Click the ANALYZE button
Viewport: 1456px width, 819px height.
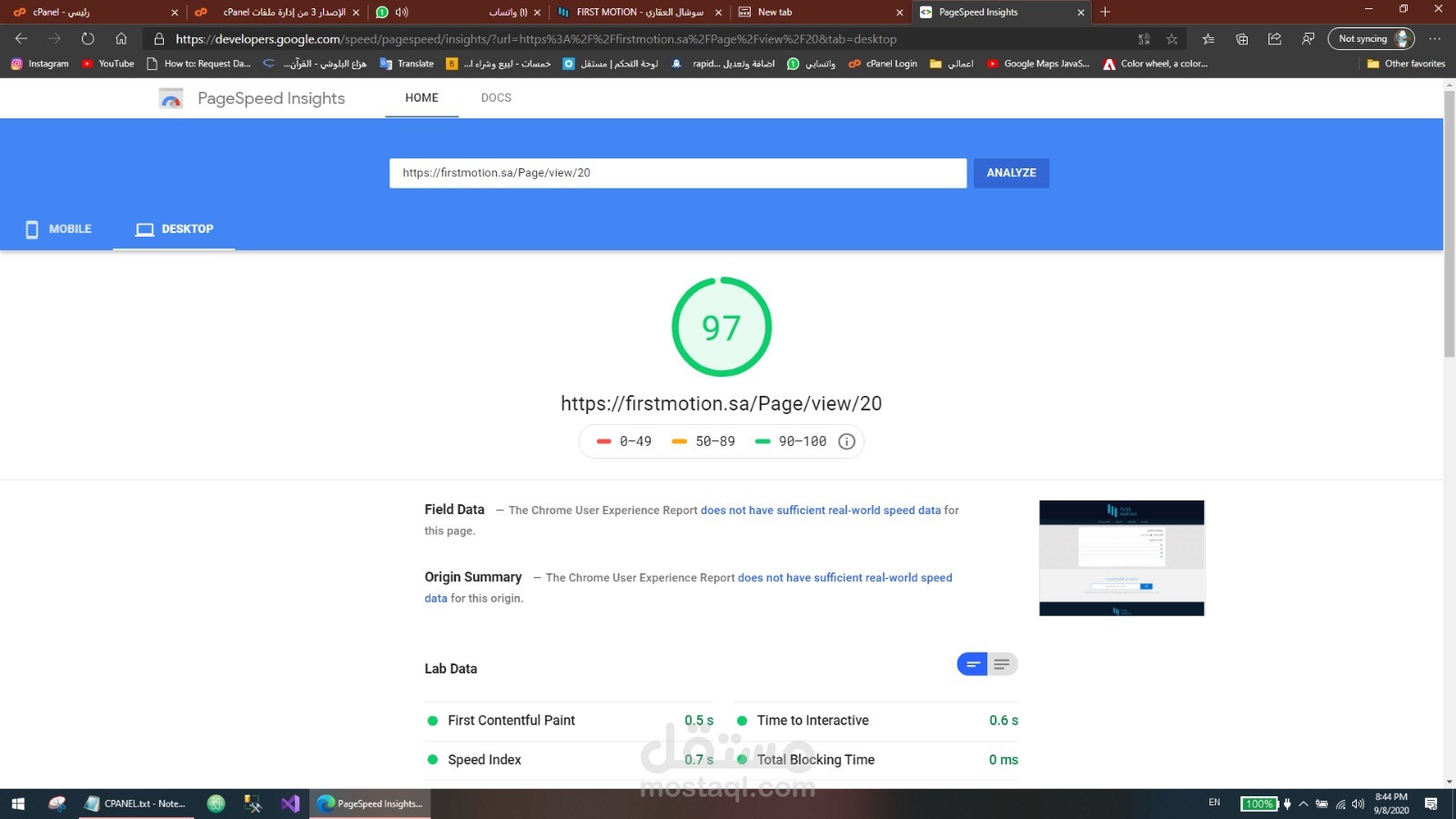(x=1011, y=173)
